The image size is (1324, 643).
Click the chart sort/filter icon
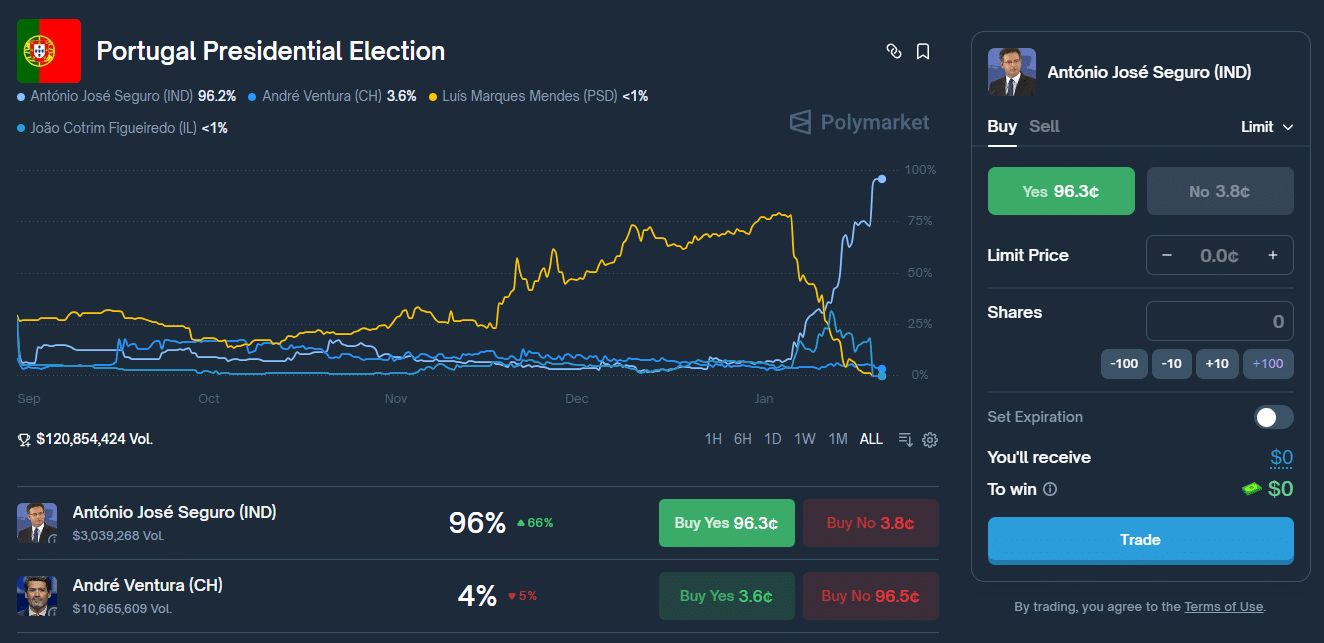[906, 439]
